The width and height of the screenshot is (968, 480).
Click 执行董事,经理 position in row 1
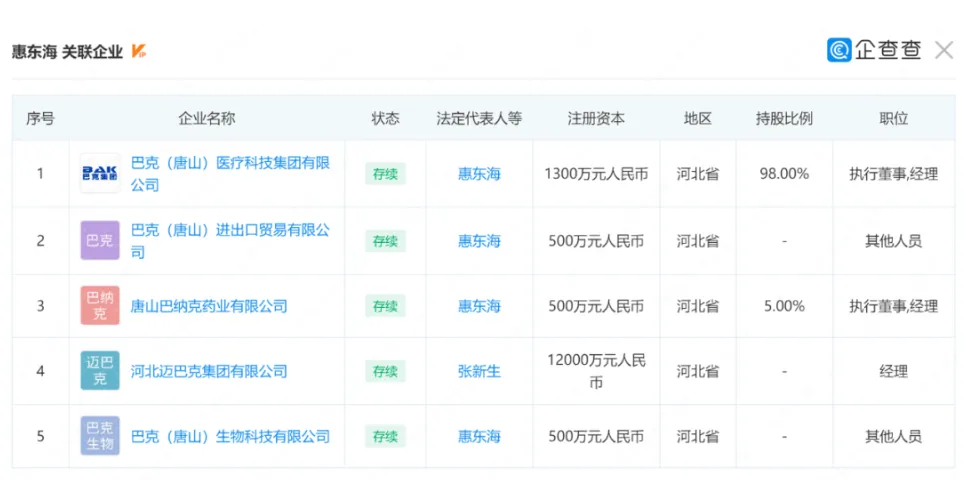point(893,174)
